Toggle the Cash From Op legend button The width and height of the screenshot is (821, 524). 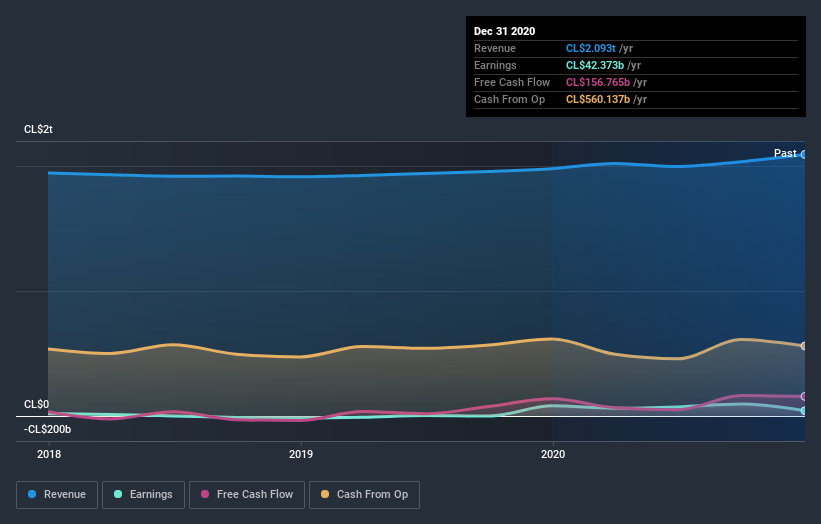point(364,495)
